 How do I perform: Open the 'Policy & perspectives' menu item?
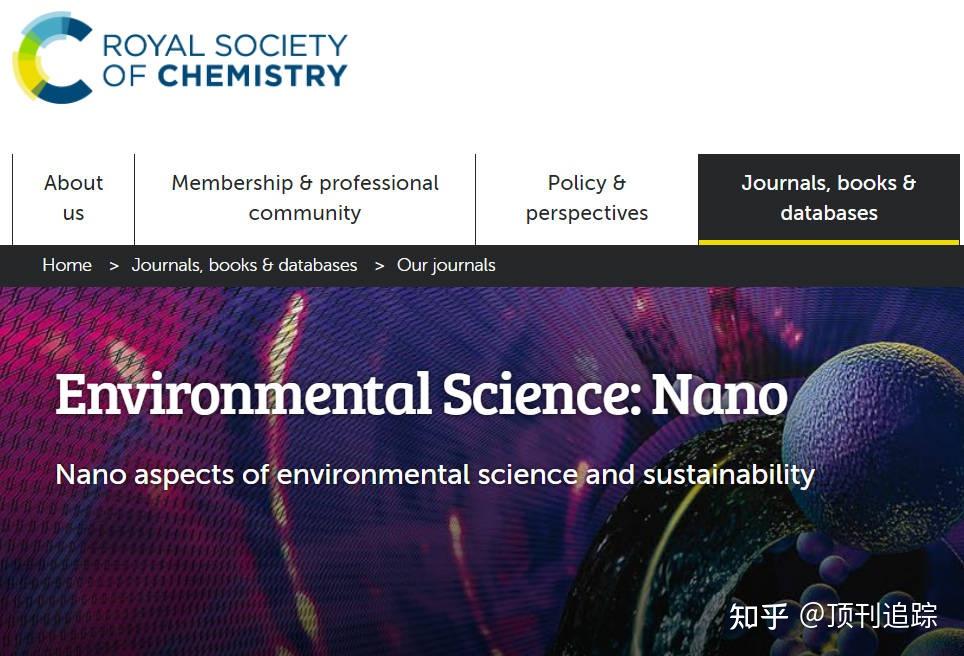pyautogui.click(x=586, y=197)
